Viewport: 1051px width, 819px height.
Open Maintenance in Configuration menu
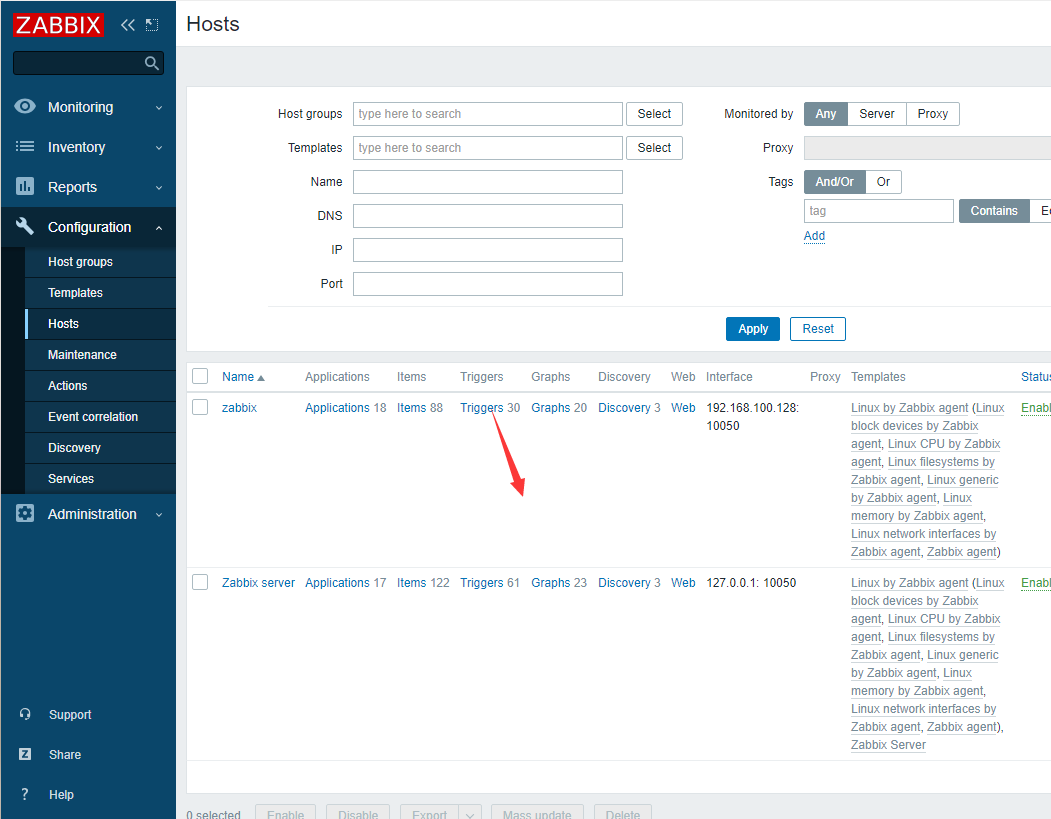point(101,355)
